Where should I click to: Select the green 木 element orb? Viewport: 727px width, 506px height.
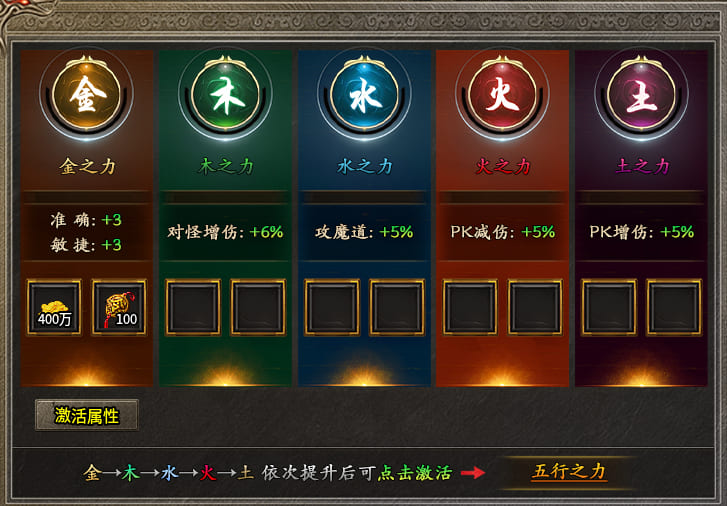click(x=225, y=95)
